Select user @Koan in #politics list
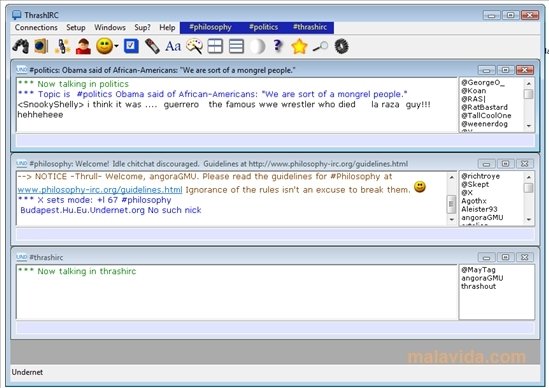 pyautogui.click(x=473, y=91)
